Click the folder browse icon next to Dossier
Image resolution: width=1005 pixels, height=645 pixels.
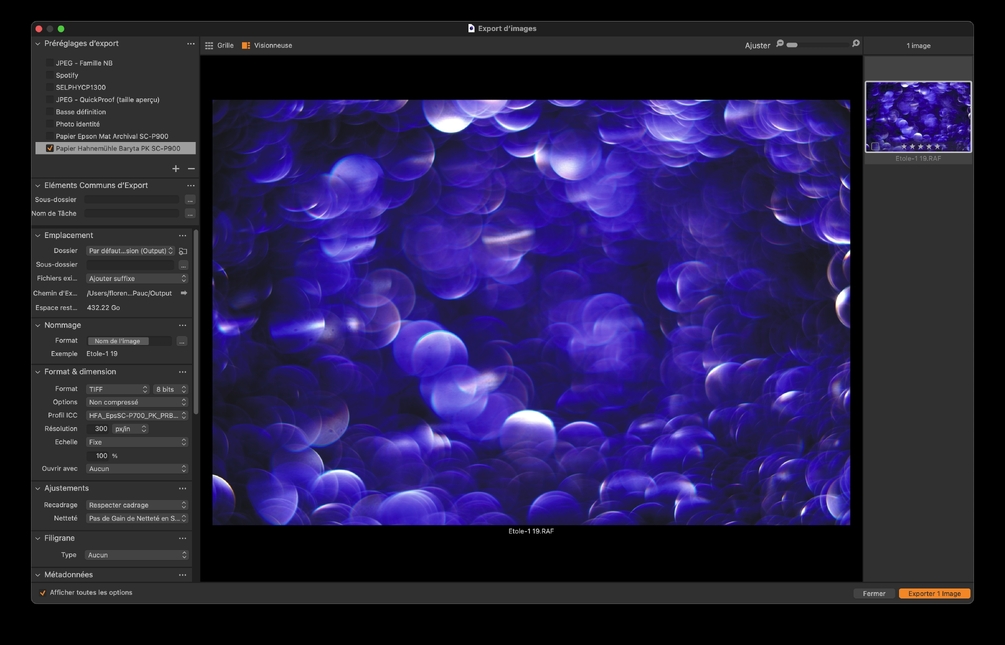[183, 251]
